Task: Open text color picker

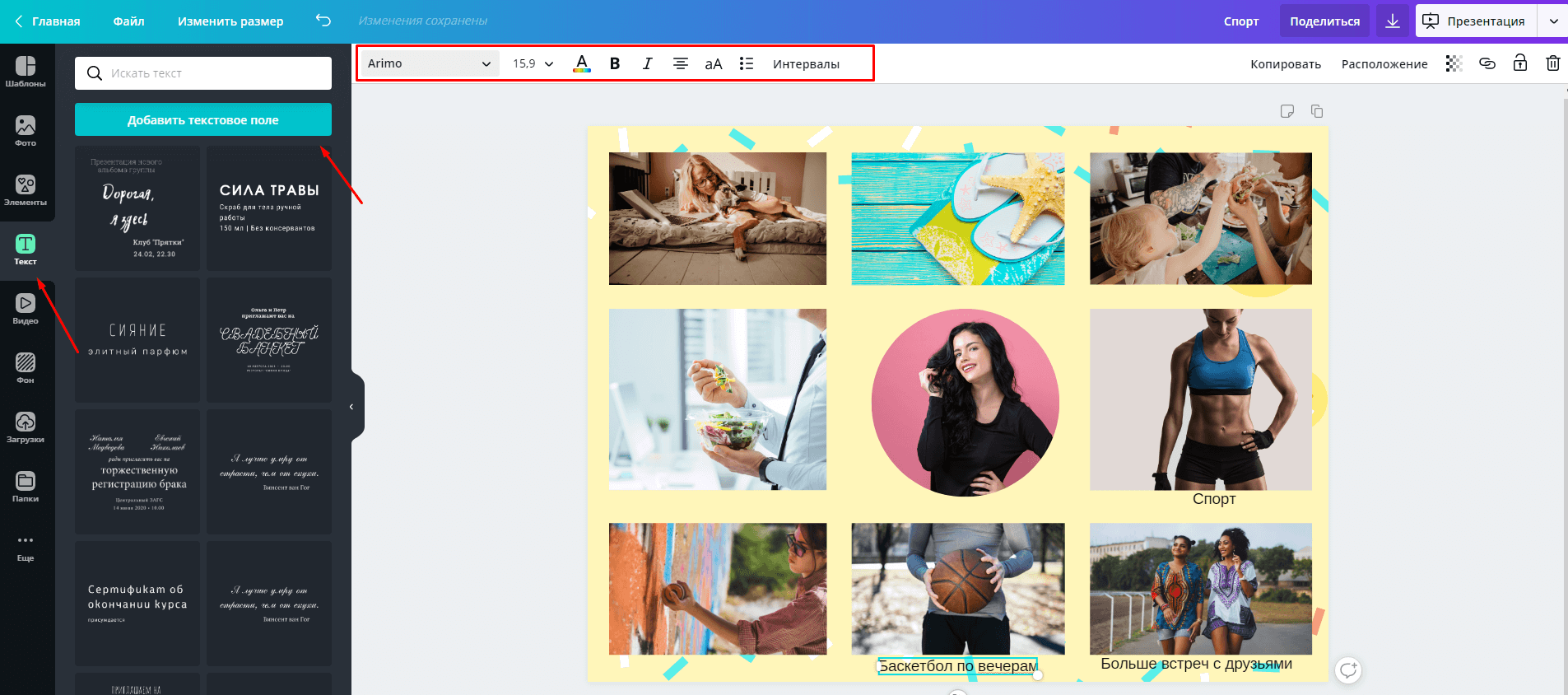Action: (x=582, y=63)
